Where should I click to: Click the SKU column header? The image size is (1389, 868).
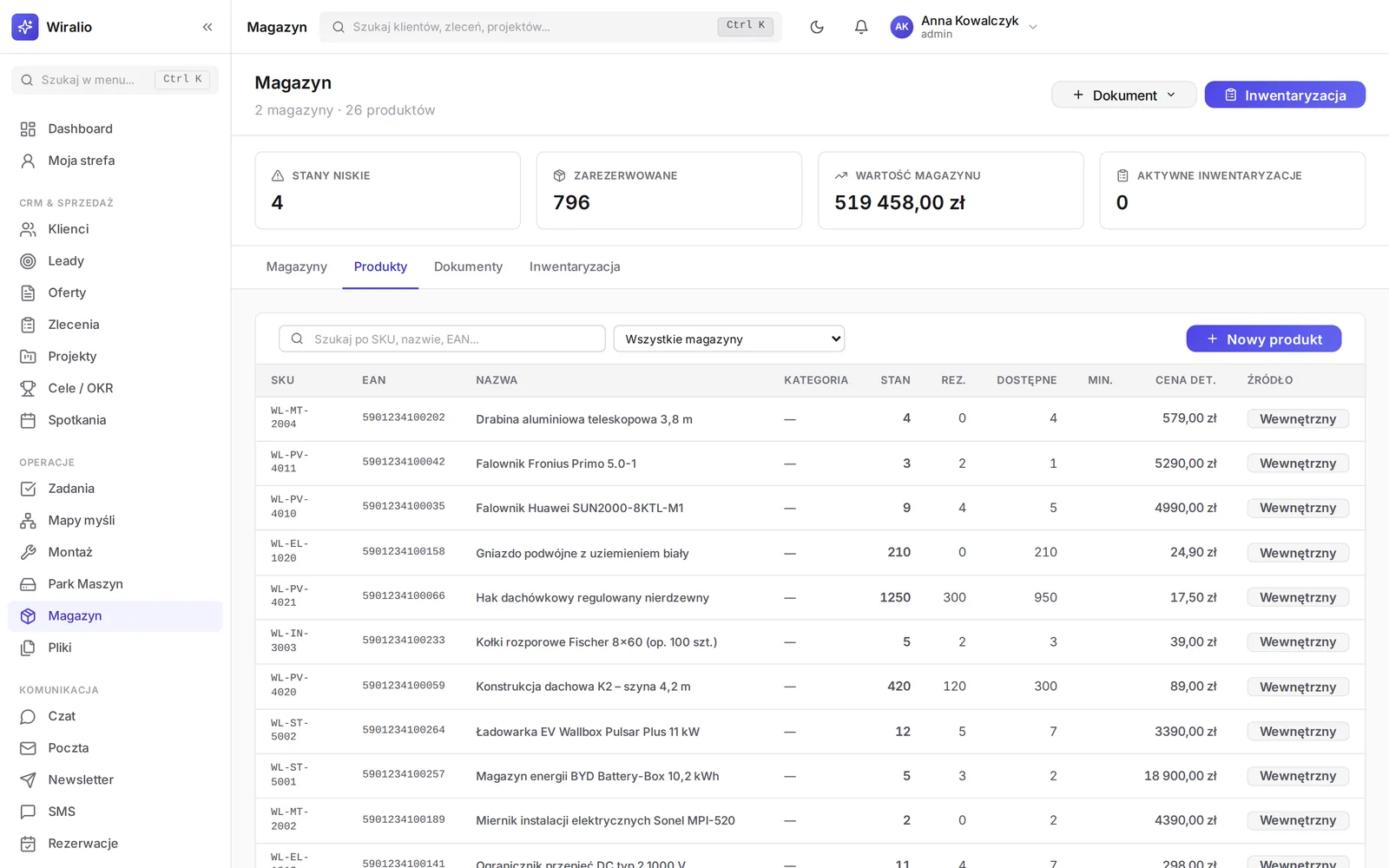282,380
